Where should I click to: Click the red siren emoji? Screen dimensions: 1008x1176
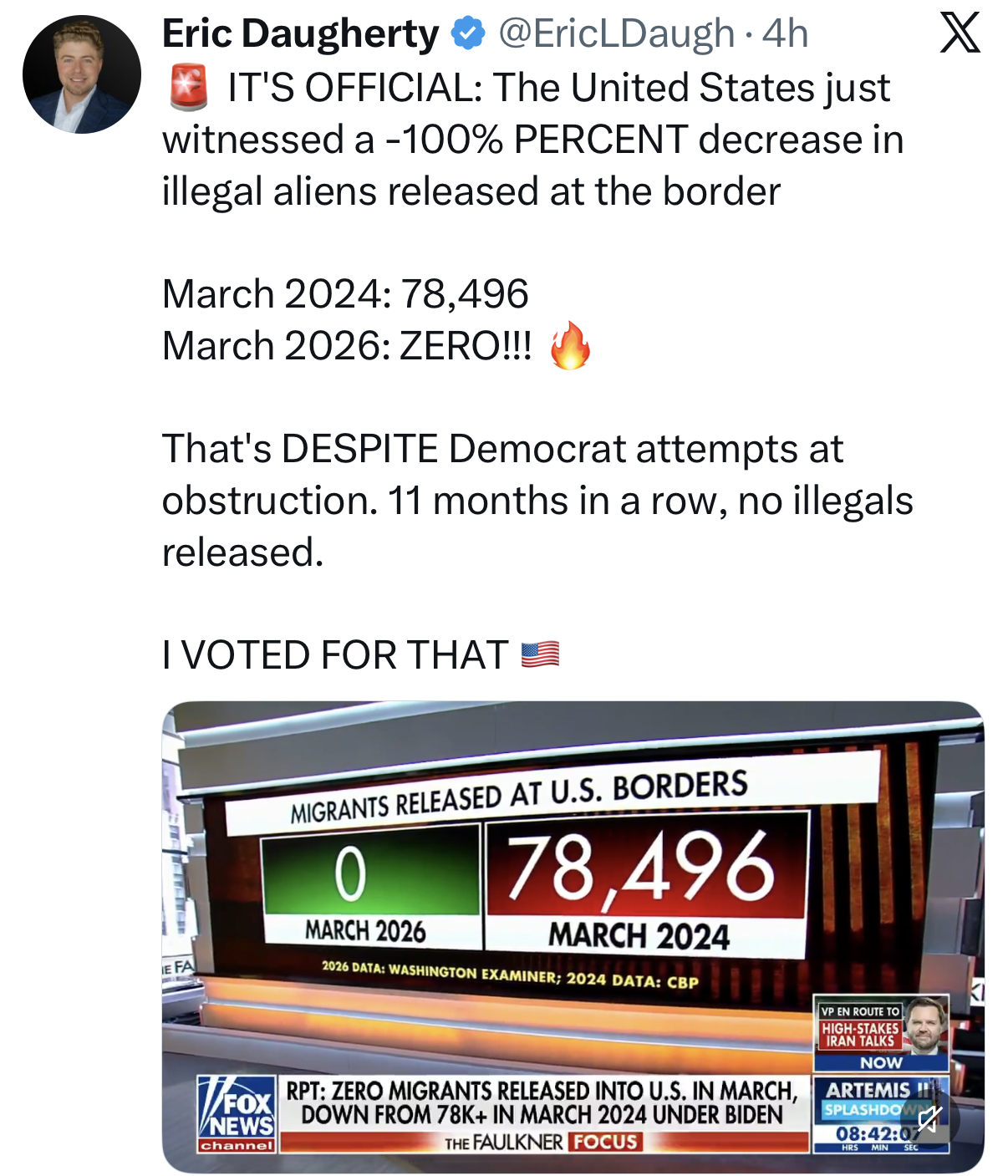(x=189, y=89)
